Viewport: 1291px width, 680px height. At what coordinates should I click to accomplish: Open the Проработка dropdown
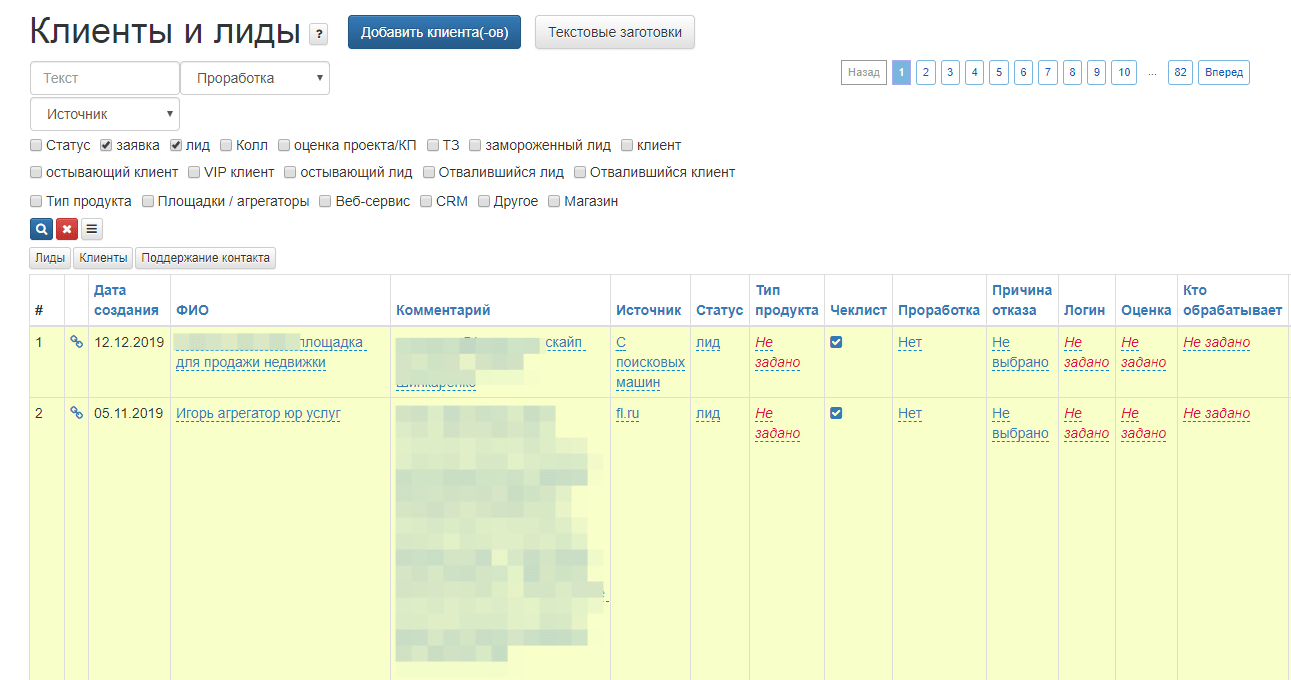click(x=255, y=78)
